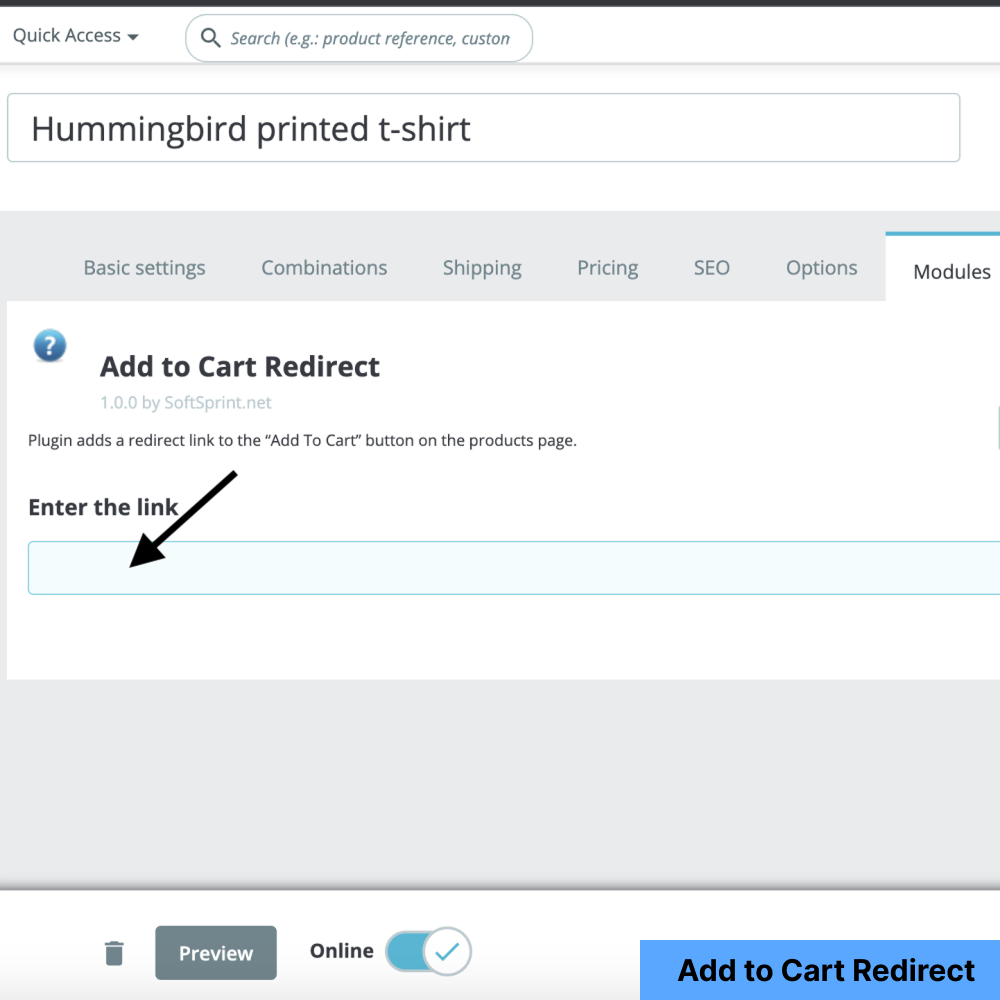Open the Basic settings tab
The width and height of the screenshot is (1000, 1000).
tap(144, 267)
